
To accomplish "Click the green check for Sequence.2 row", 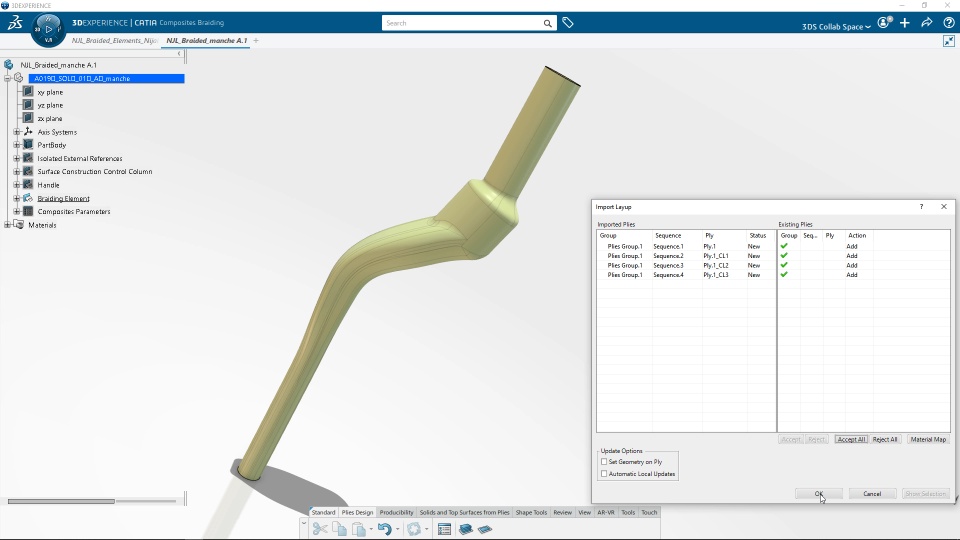I will tap(784, 255).
